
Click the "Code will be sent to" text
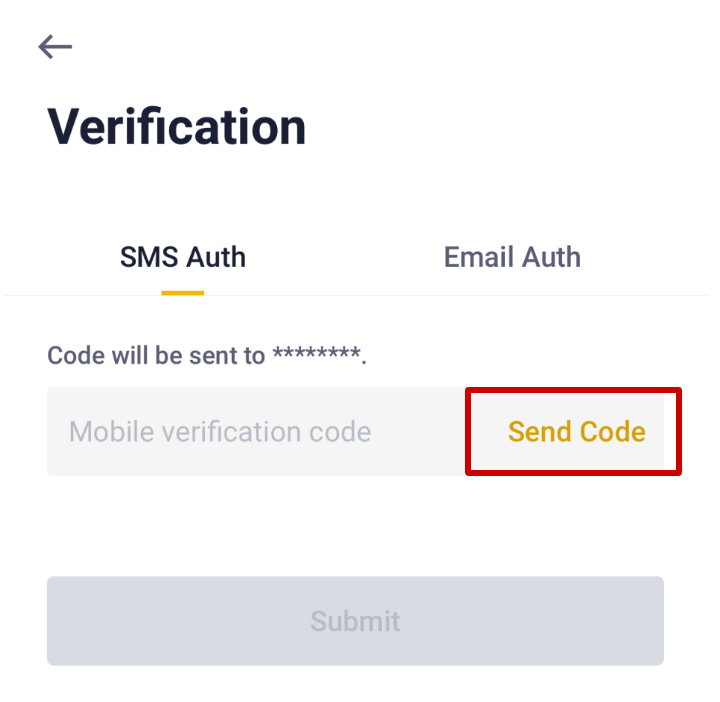(x=156, y=355)
